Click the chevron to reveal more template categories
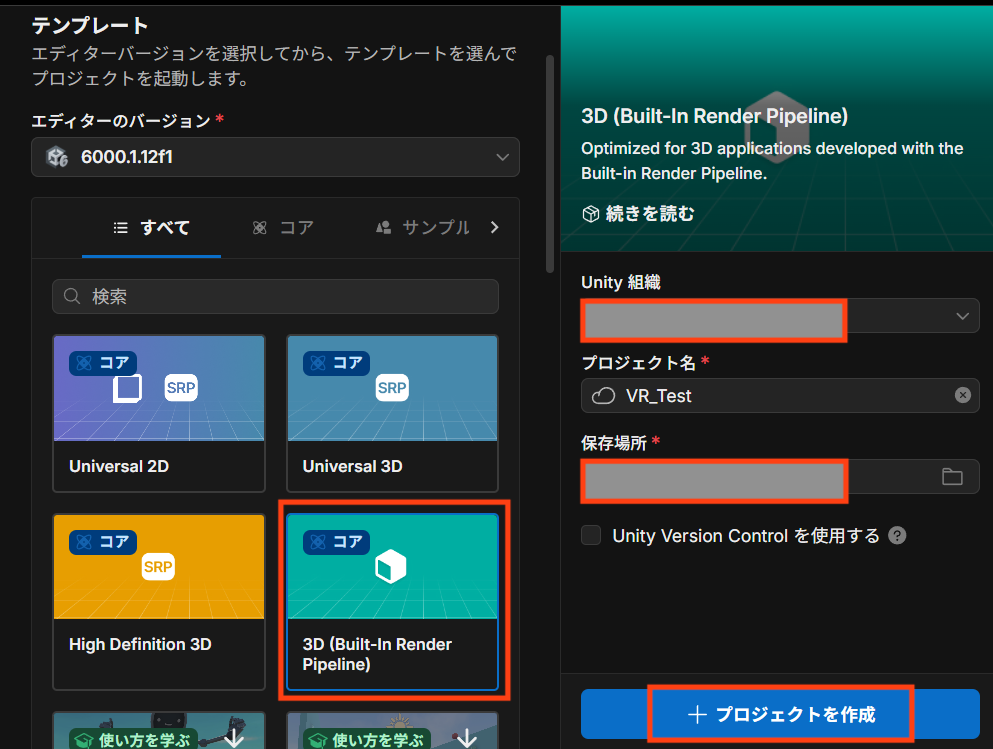Screen dimensions: 993x749 [x=493, y=226]
